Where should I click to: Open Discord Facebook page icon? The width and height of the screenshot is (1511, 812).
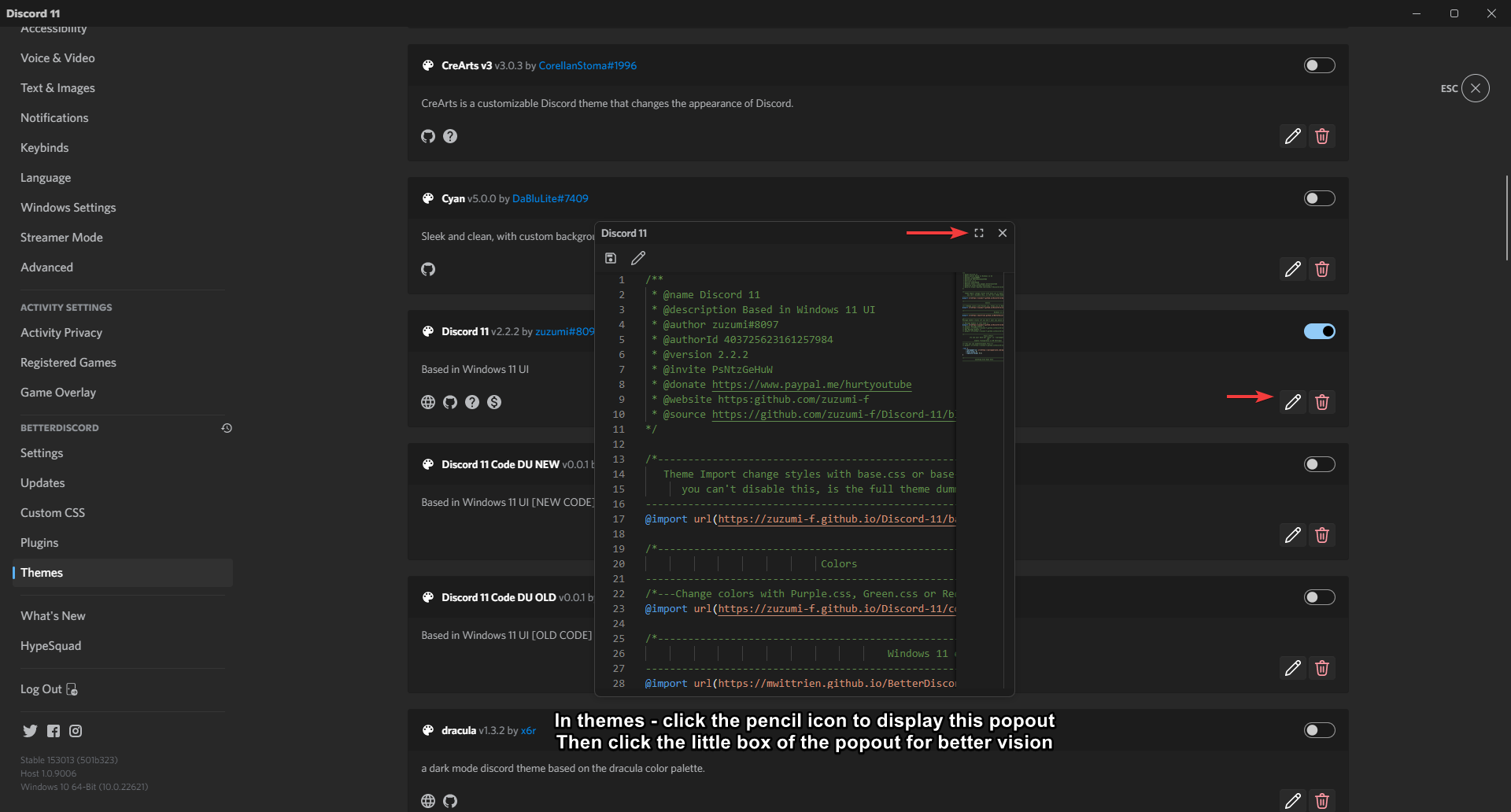pyautogui.click(x=53, y=731)
